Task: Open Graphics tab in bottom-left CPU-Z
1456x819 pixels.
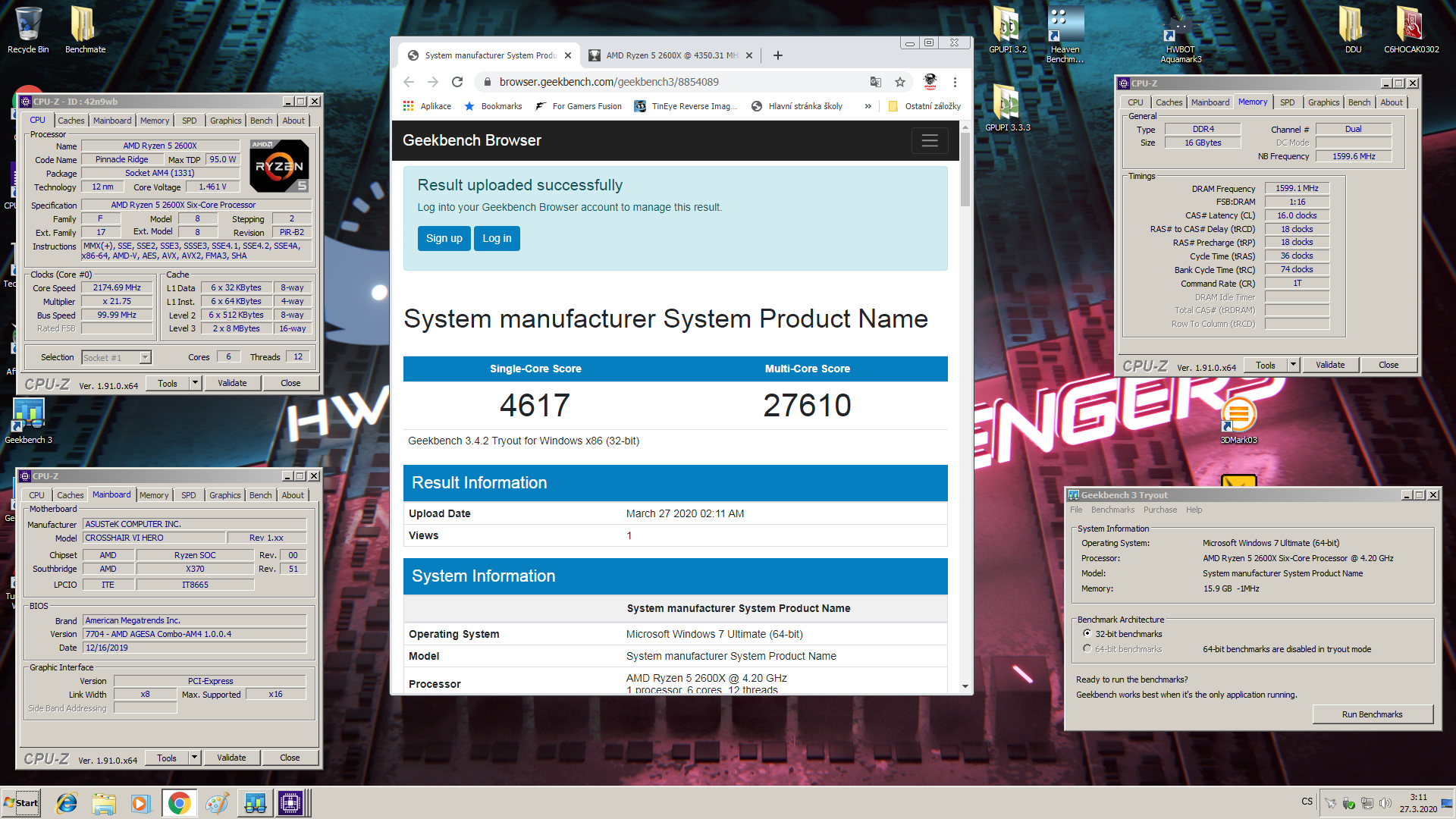Action: click(x=225, y=495)
